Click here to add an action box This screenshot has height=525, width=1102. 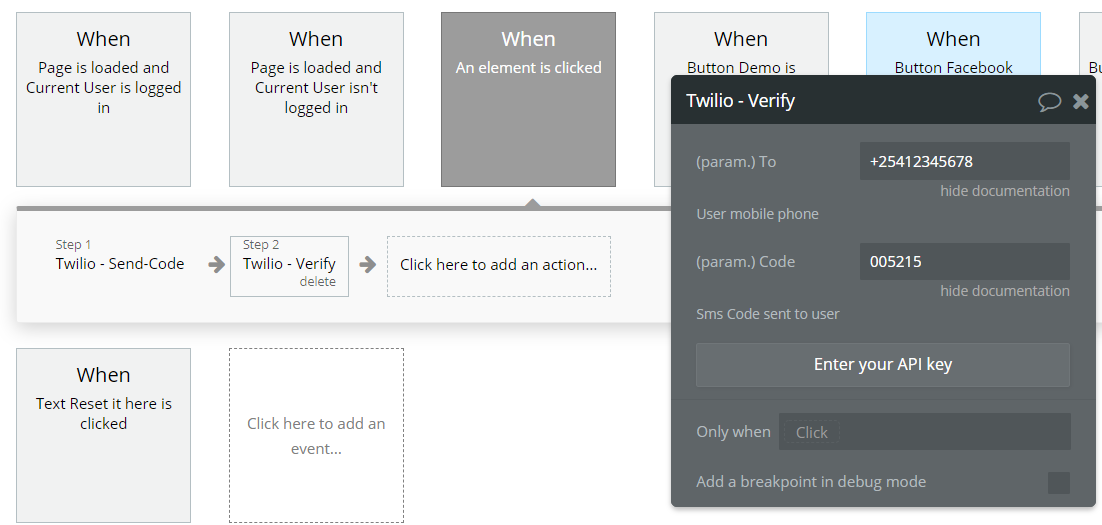(x=499, y=265)
